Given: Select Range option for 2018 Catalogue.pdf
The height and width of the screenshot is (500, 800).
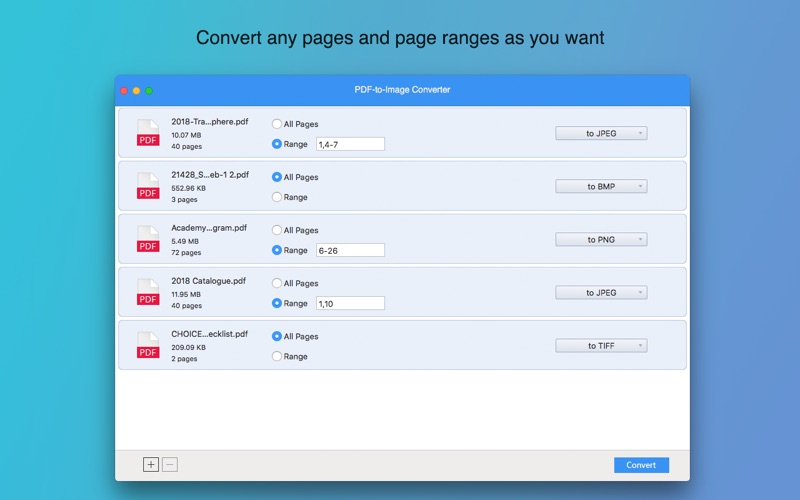Looking at the screenshot, I should 277,303.
